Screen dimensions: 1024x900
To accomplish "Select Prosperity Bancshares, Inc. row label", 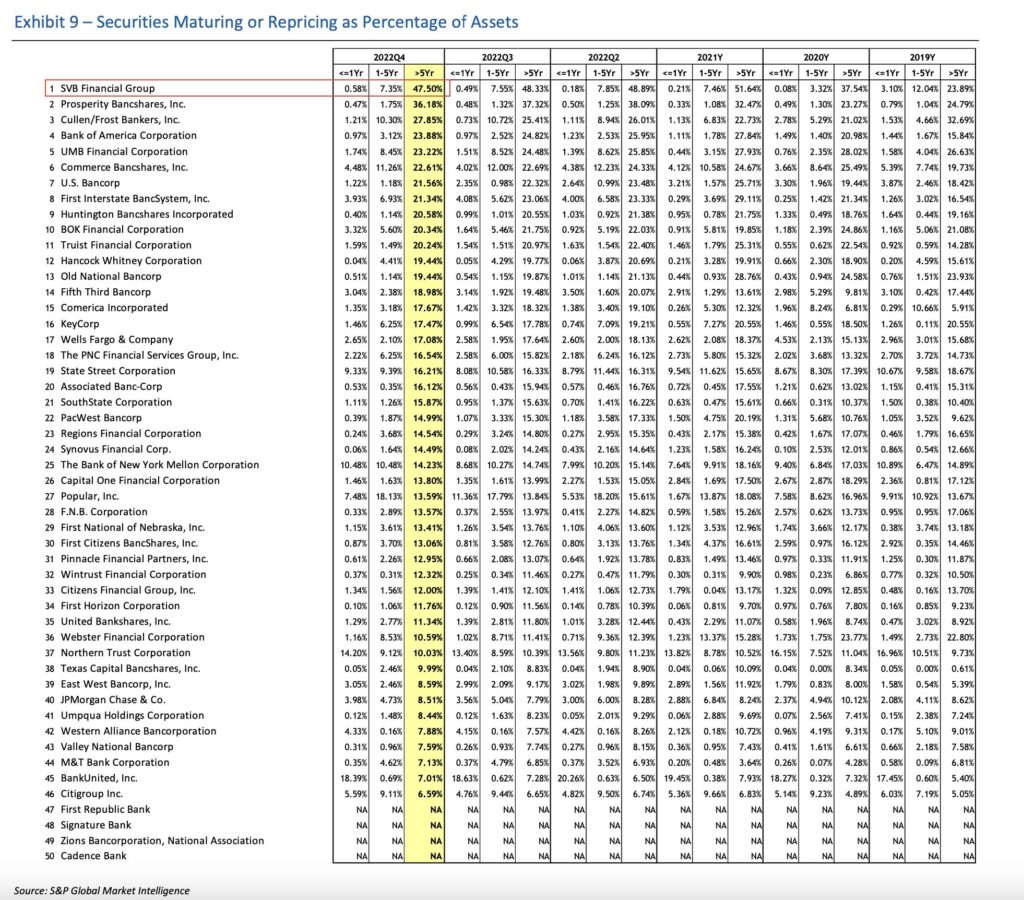I will pyautogui.click(x=123, y=104).
